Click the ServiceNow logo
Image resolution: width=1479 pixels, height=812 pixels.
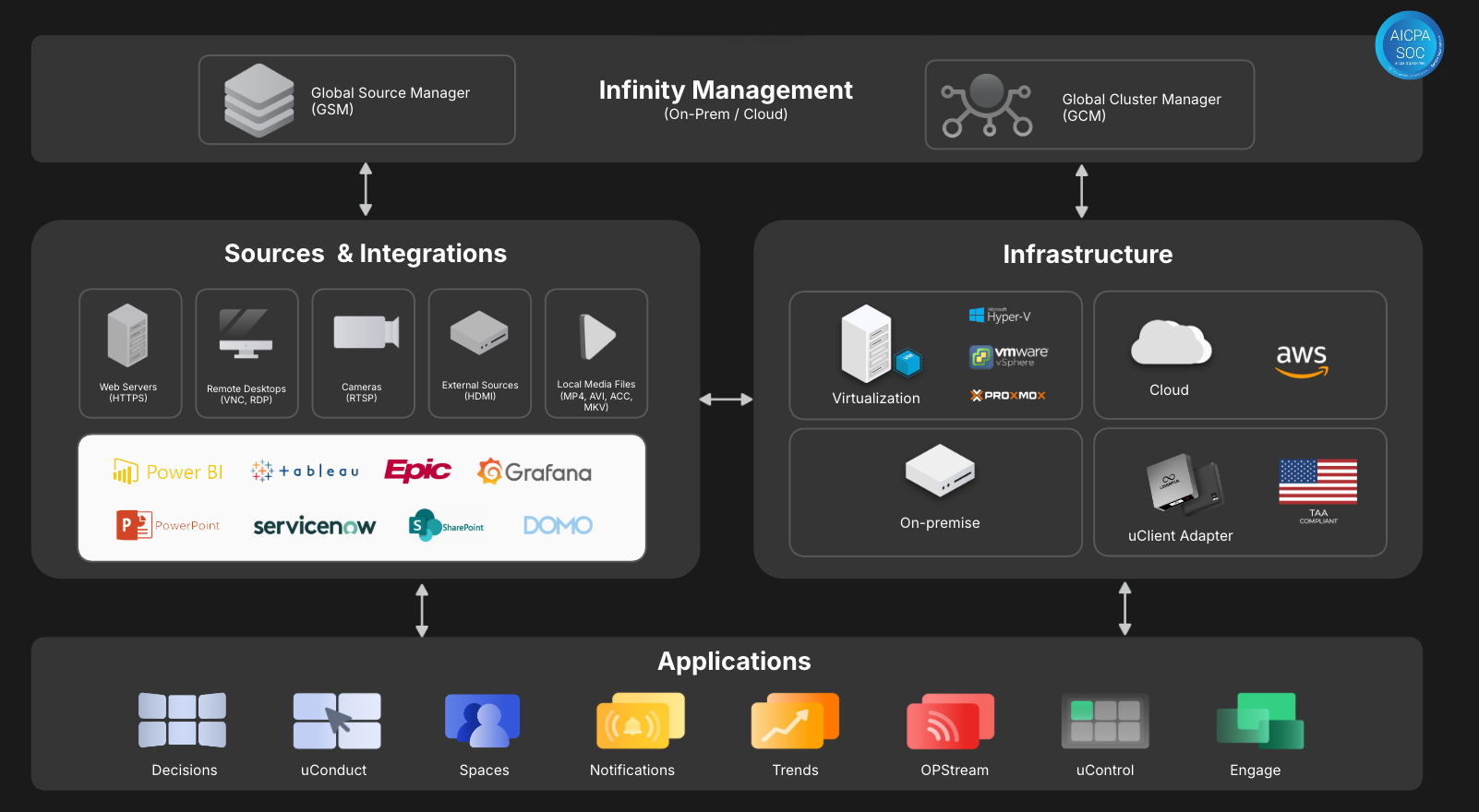314,526
